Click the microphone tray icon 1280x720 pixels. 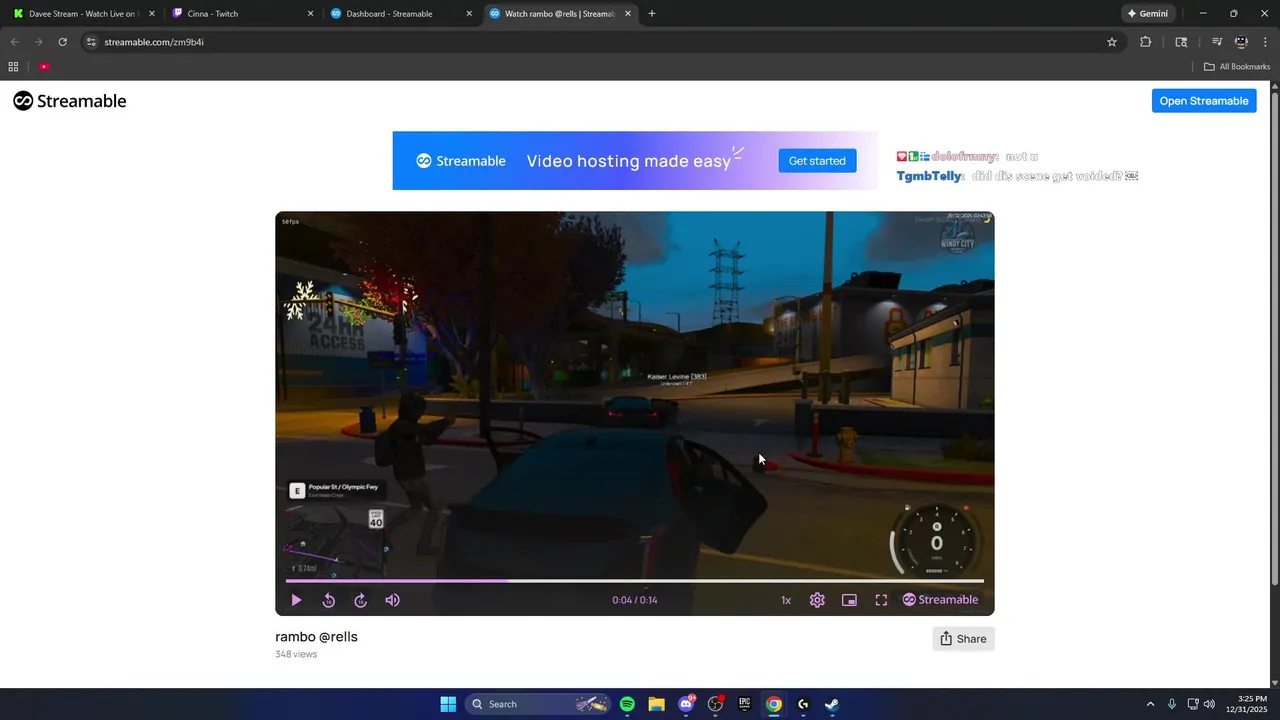1171,704
